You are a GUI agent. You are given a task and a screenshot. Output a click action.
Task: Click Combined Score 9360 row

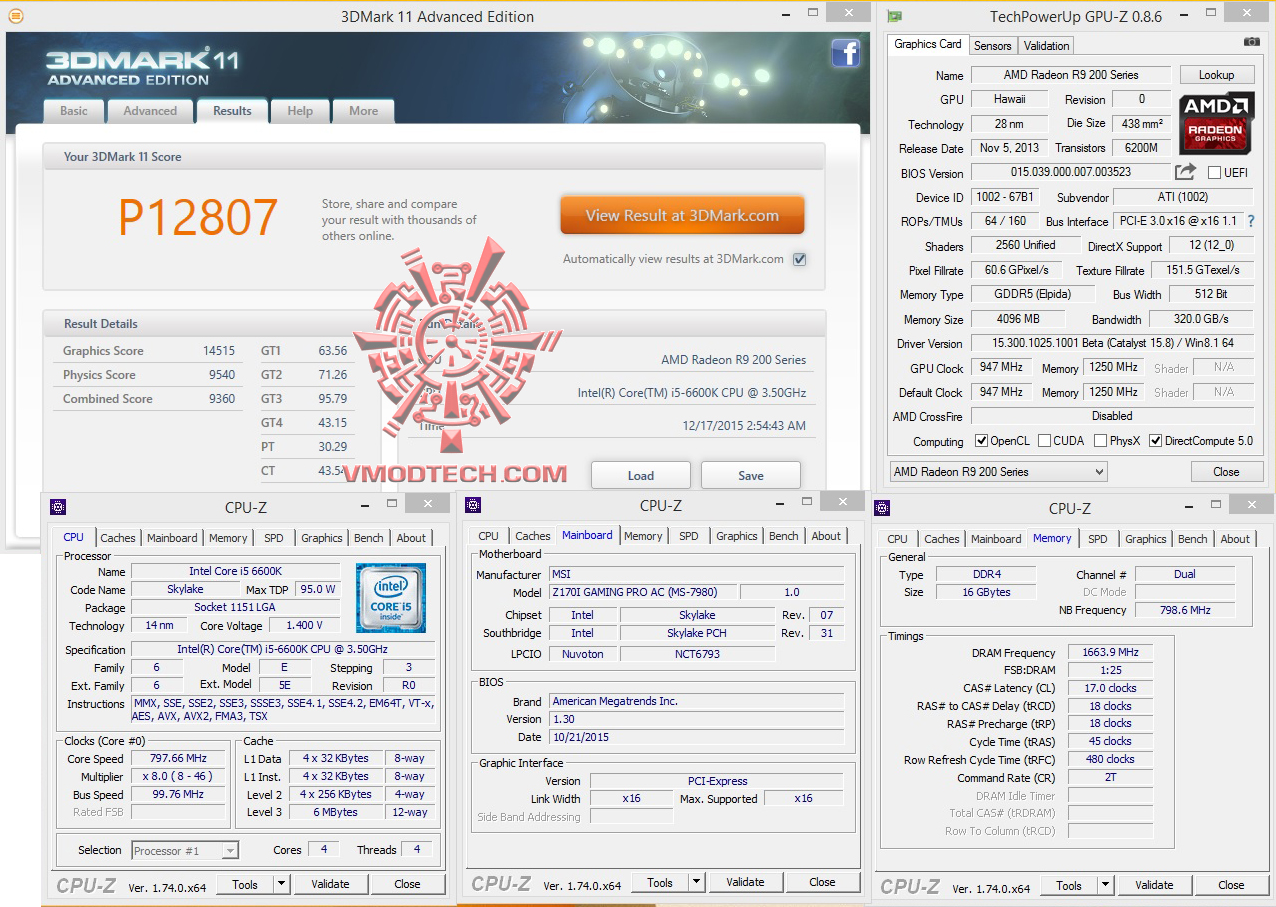click(148, 399)
